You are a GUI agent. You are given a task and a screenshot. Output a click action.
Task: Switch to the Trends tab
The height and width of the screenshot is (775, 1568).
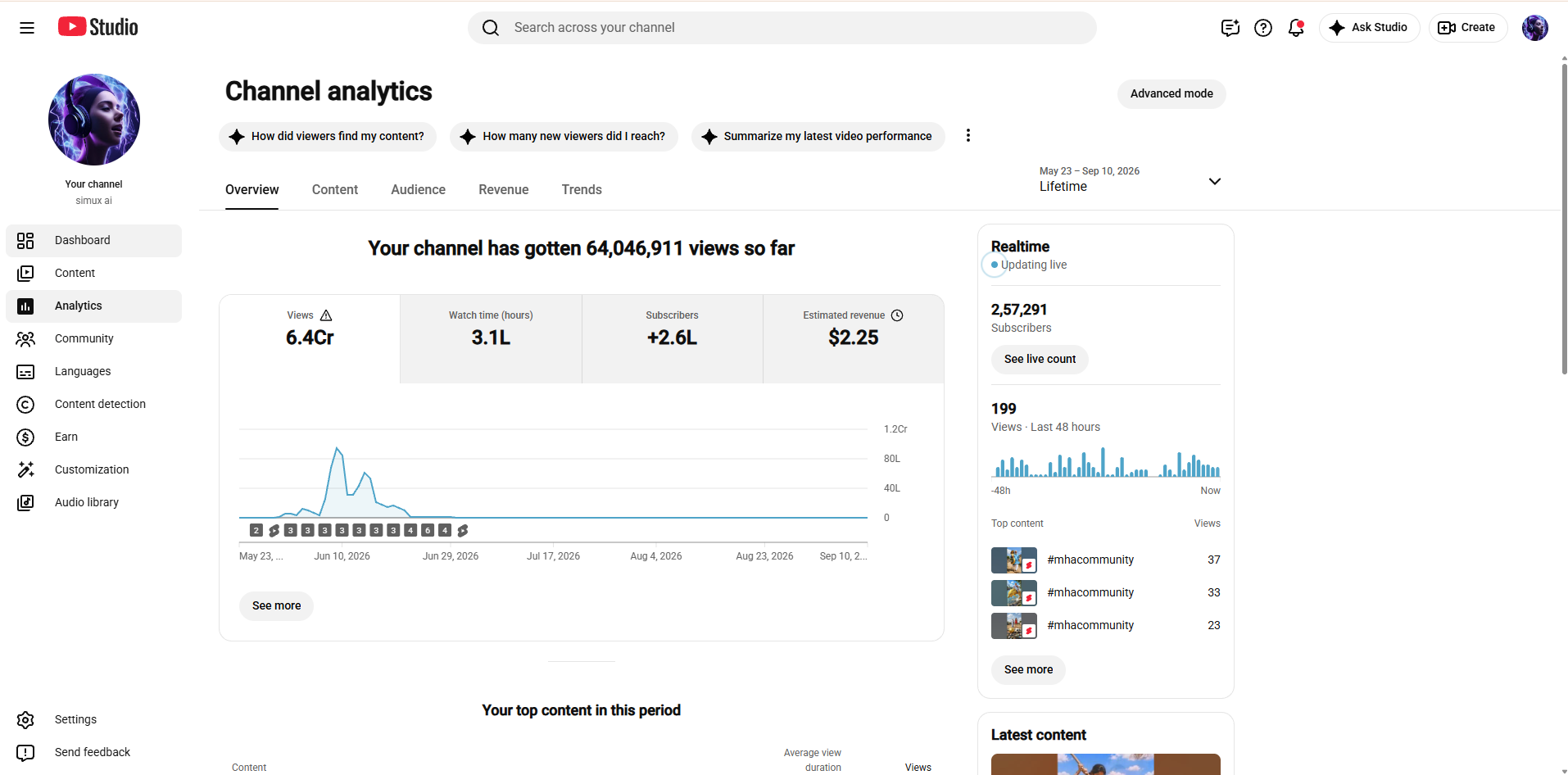[x=582, y=189]
